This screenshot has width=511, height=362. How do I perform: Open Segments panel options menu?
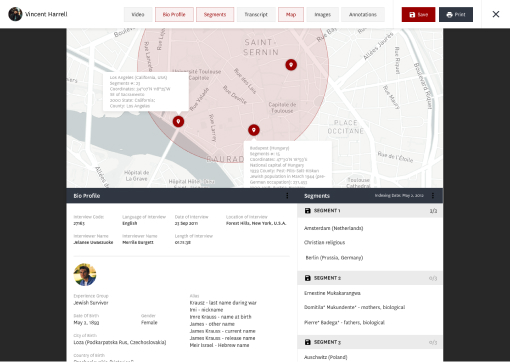(433, 196)
